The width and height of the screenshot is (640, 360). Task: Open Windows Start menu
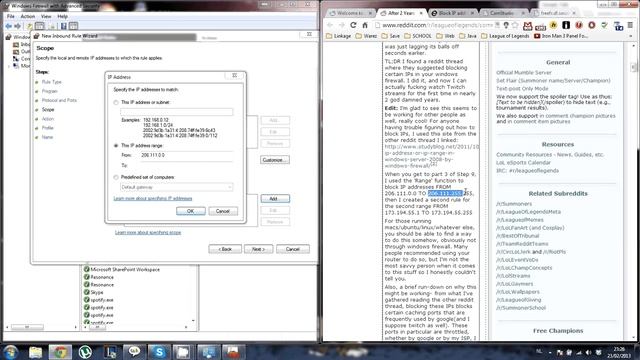point(10,352)
